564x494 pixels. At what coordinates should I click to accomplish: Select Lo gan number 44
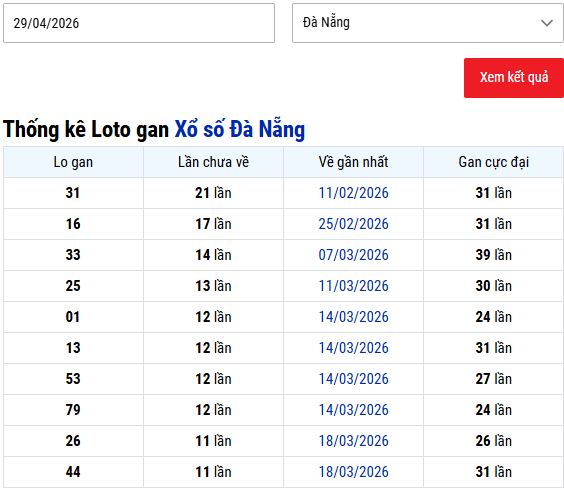[x=73, y=472]
